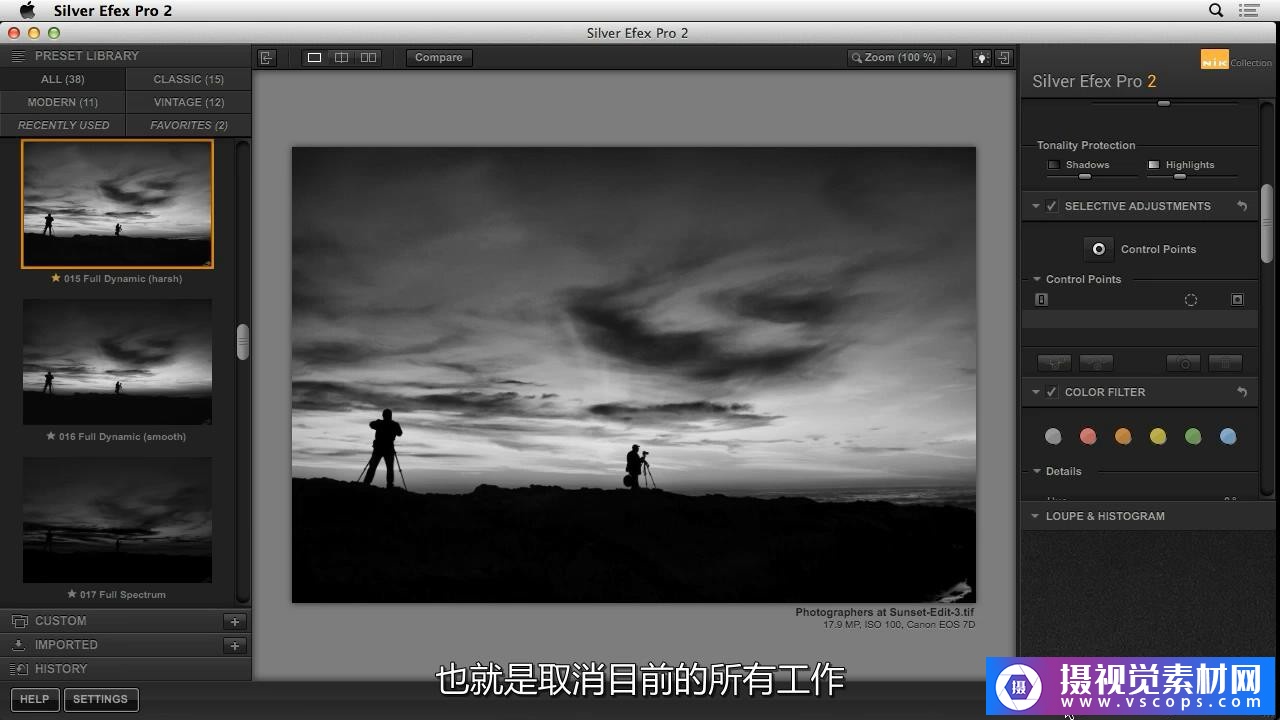Click the Zoom magnifier icon
This screenshot has width=1280, height=720.
[857, 57]
